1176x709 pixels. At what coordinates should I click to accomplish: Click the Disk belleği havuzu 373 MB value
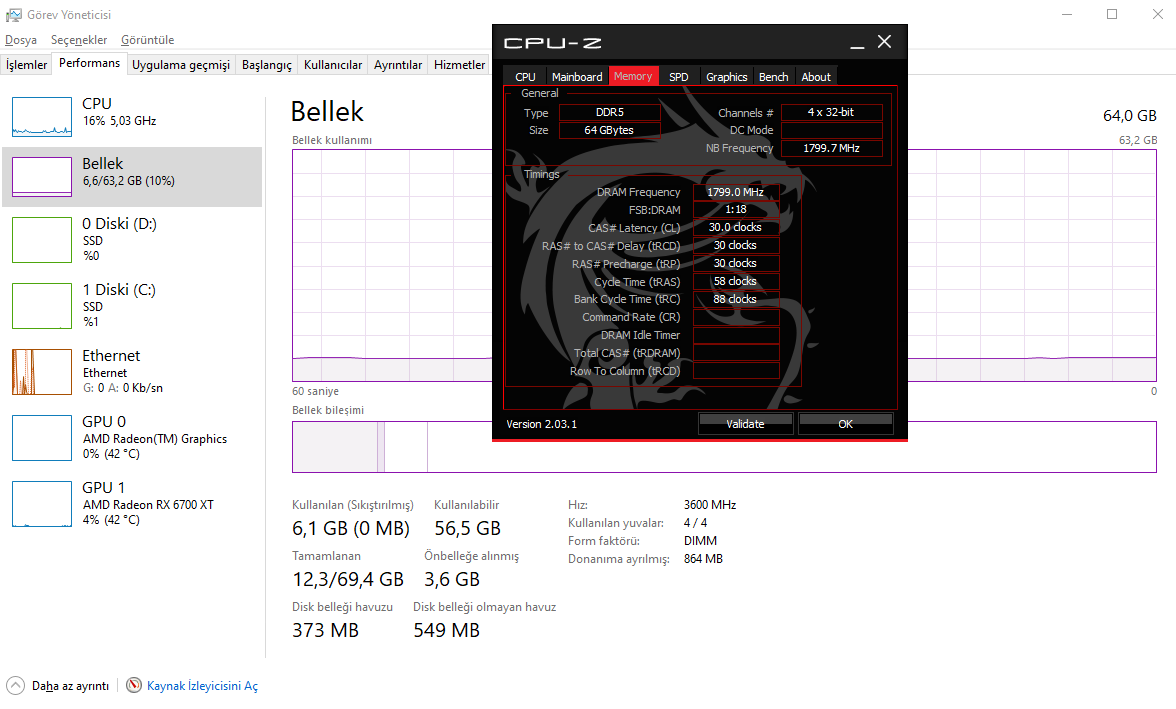pos(326,631)
